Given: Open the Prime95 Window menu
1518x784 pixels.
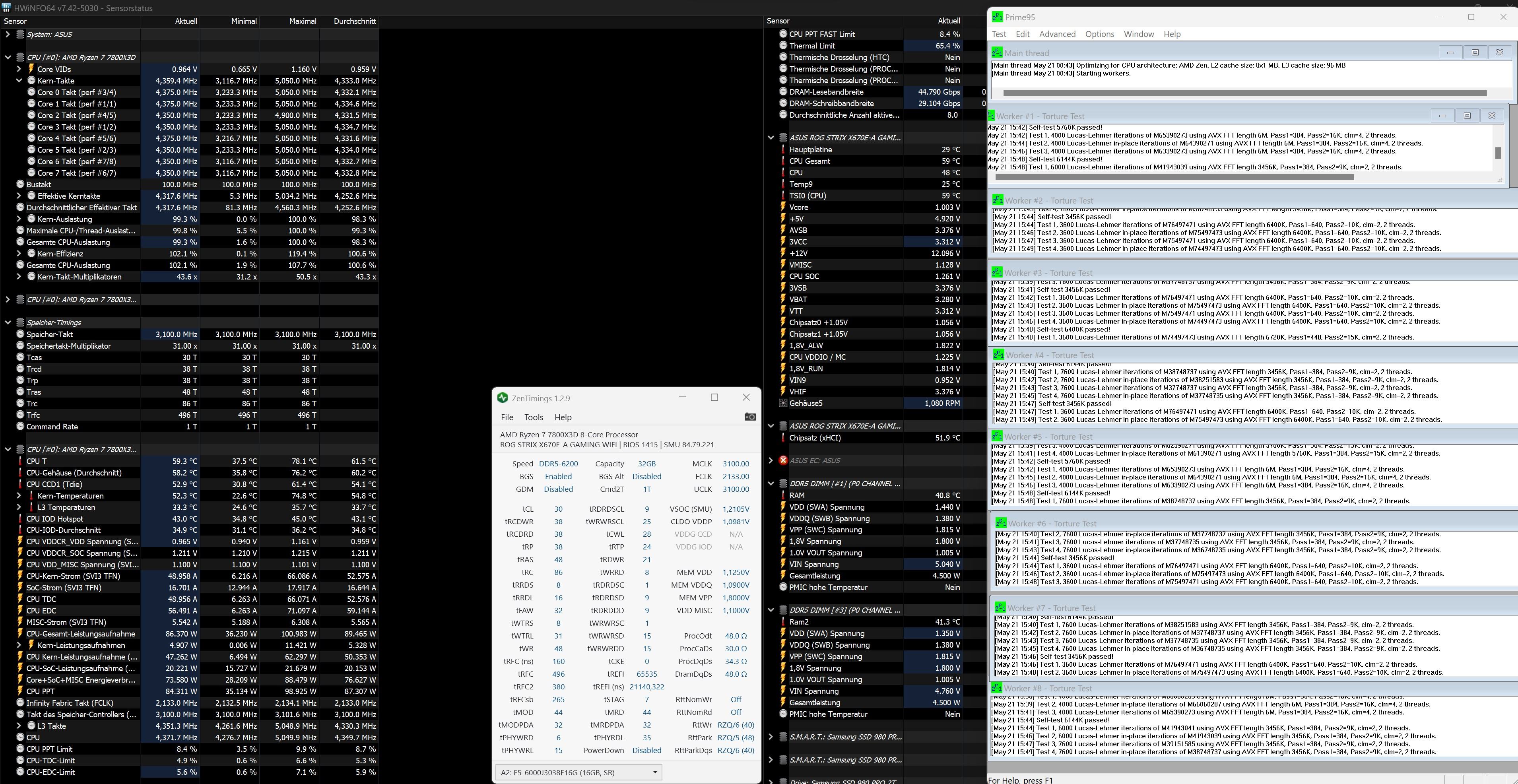Looking at the screenshot, I should (x=1139, y=34).
